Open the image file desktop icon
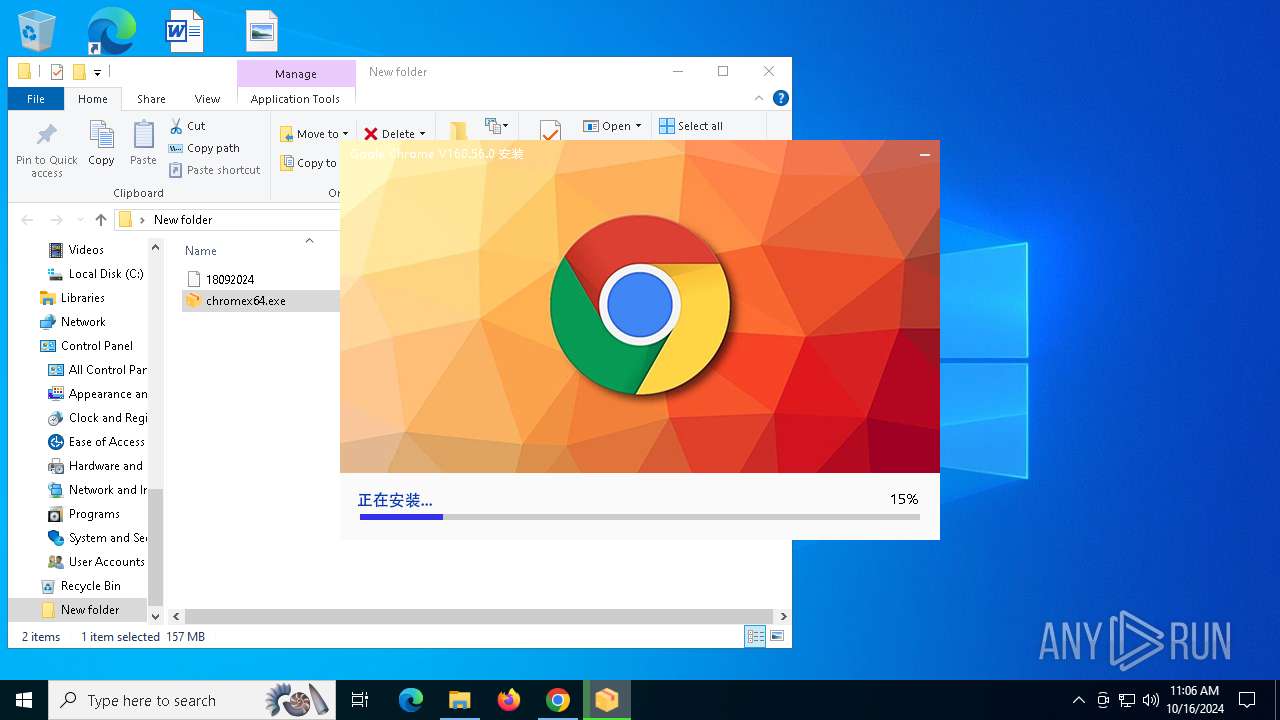Image resolution: width=1280 pixels, height=720 pixels. tap(262, 30)
